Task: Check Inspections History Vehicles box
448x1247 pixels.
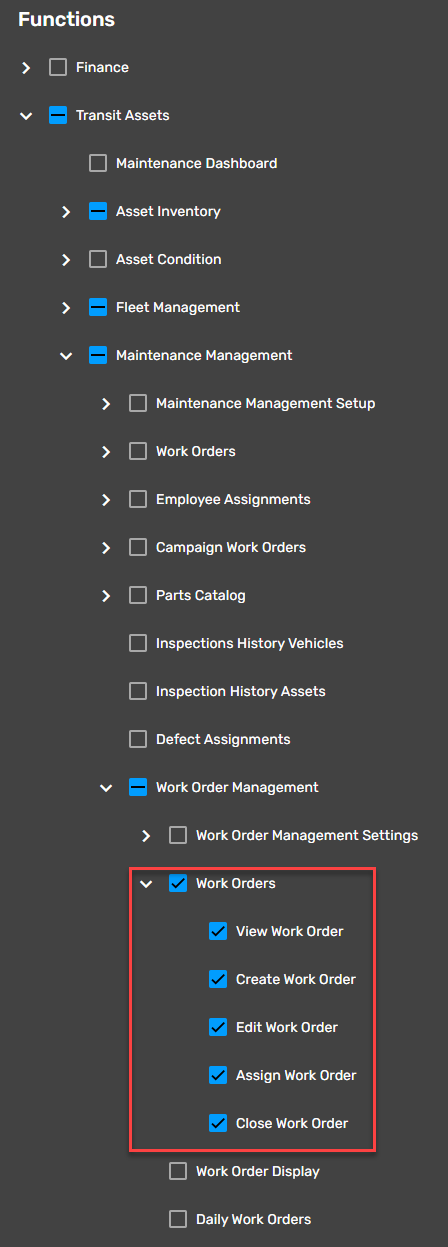Action: coord(138,643)
